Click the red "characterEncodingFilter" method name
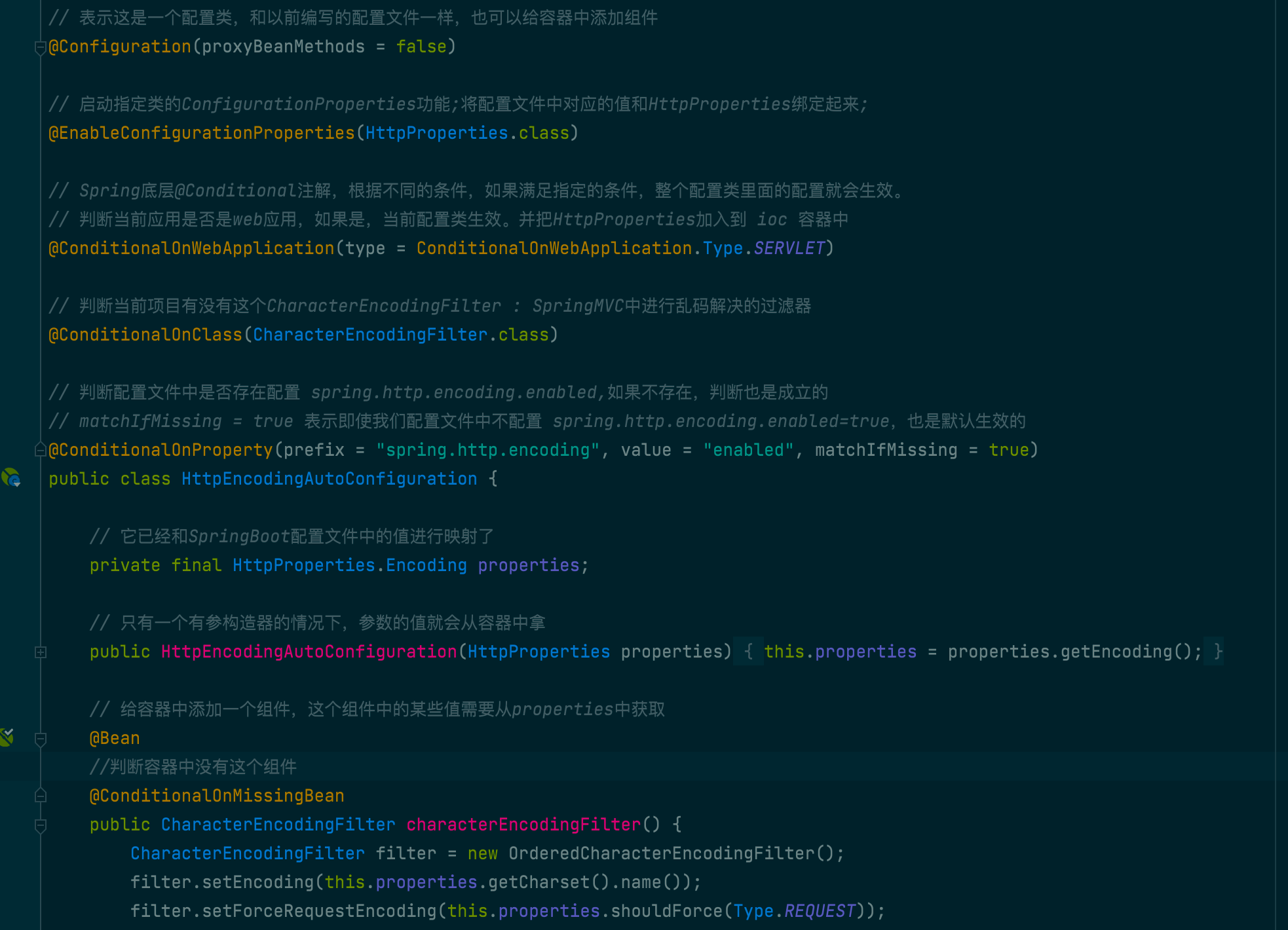The height and width of the screenshot is (930, 1288). point(523,825)
